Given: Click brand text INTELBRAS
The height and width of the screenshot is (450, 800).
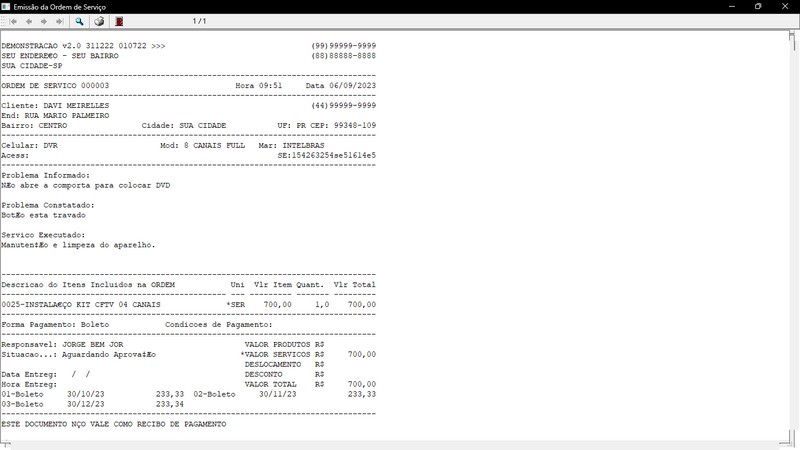Looking at the screenshot, I should [303, 145].
